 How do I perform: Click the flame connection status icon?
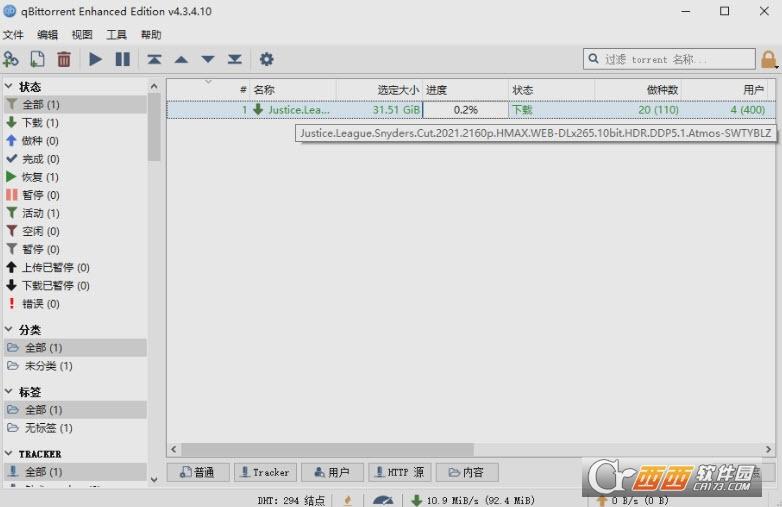(x=348, y=500)
